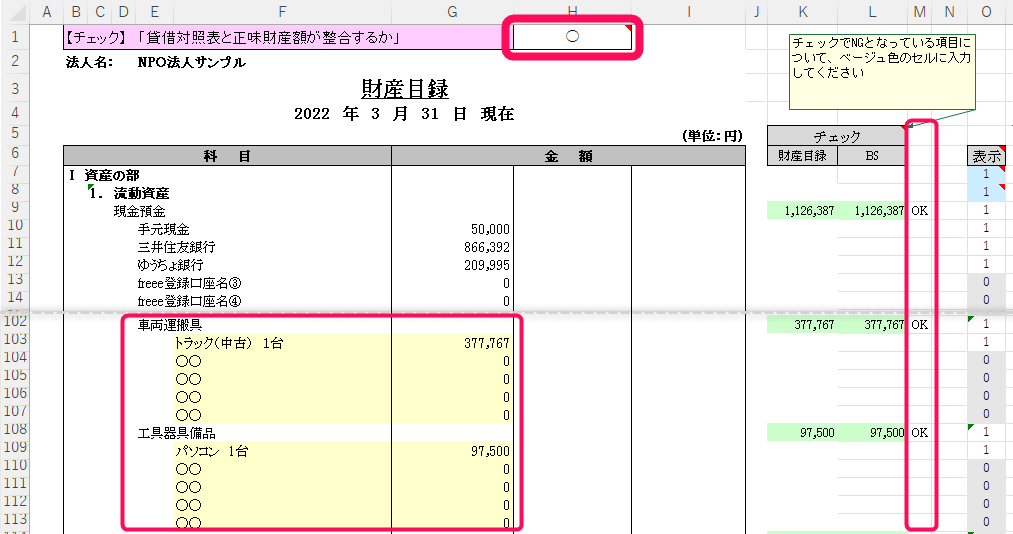Select row 102 header
This screenshot has height=534, width=1013.
click(x=15, y=322)
